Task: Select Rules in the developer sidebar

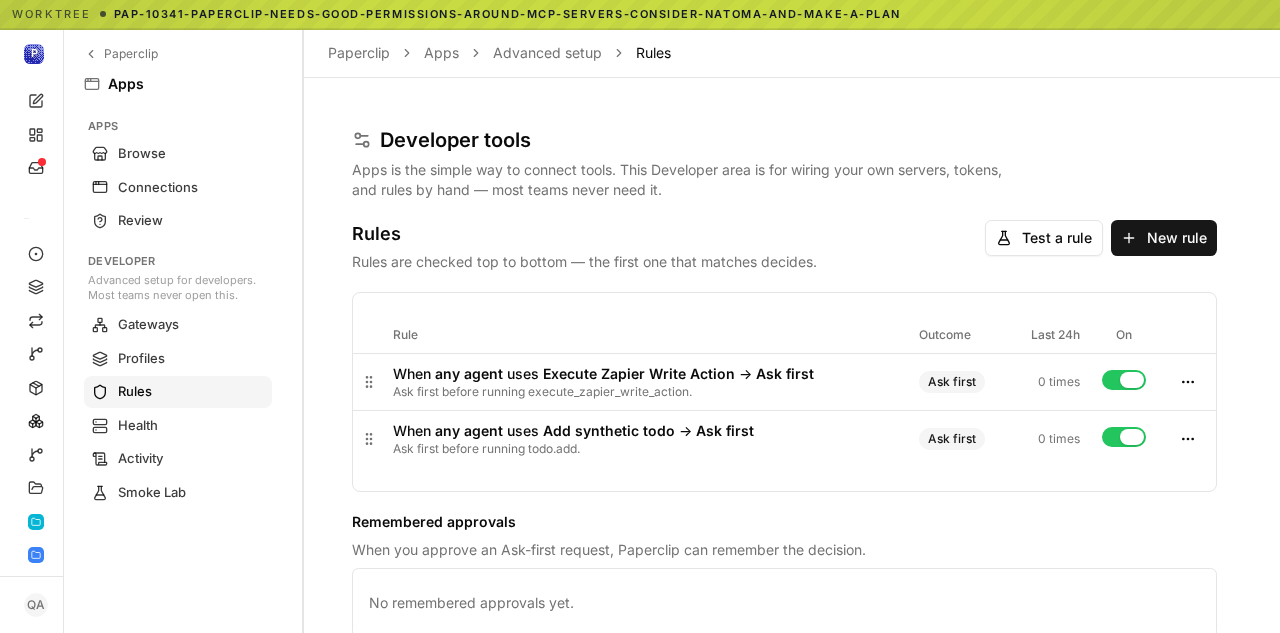Action: click(x=178, y=392)
